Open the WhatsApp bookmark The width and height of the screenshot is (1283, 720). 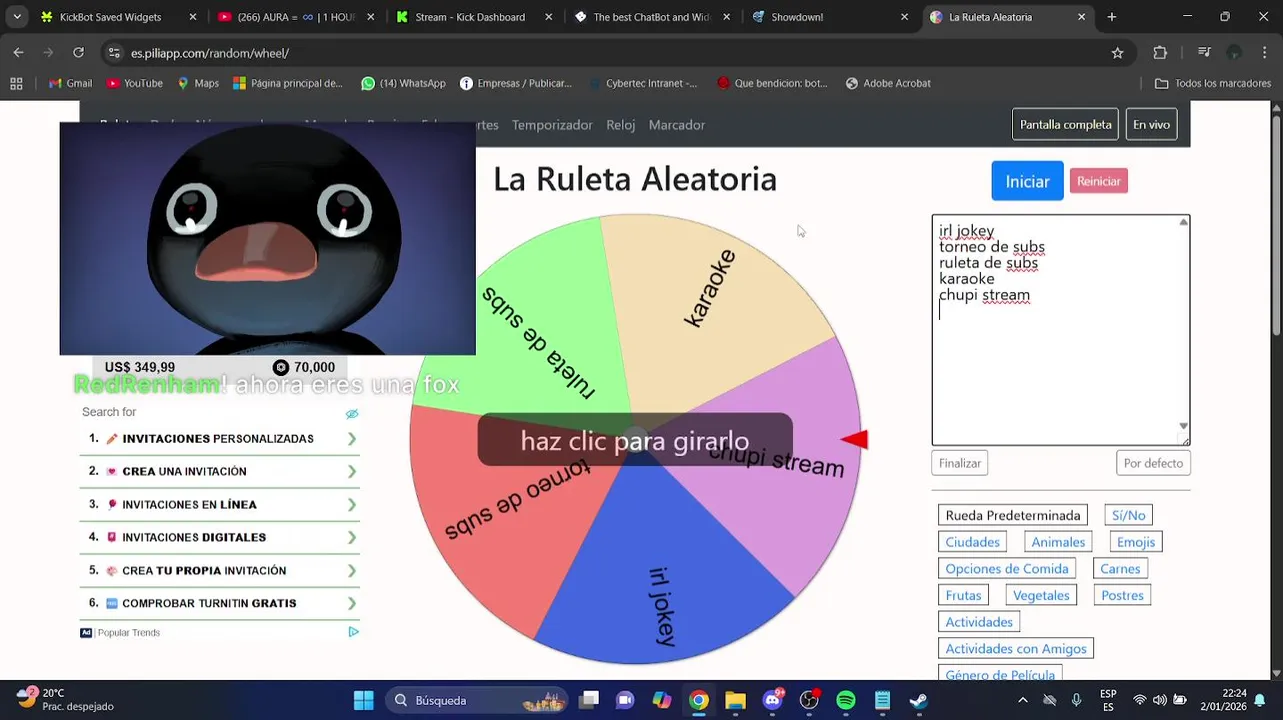click(403, 83)
